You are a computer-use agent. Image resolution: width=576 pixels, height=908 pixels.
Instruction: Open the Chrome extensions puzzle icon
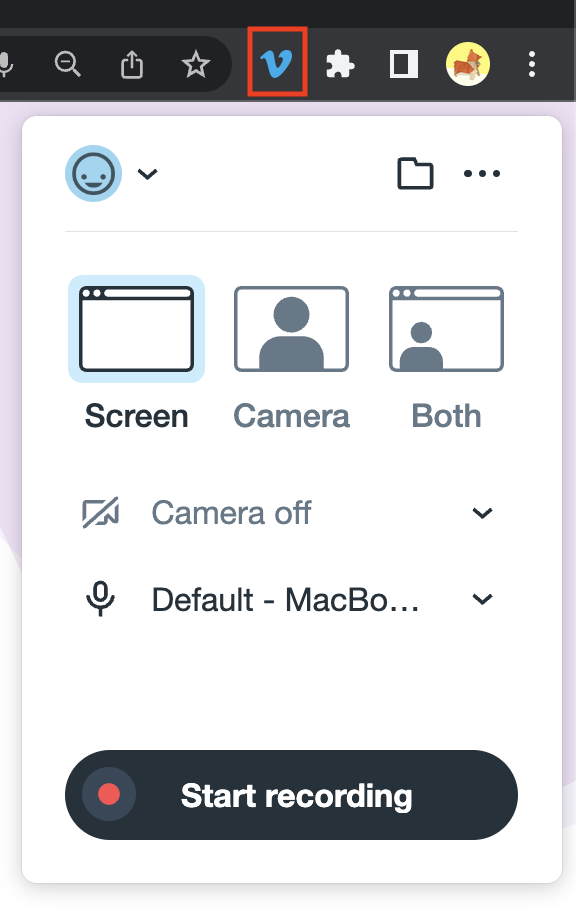pyautogui.click(x=340, y=64)
